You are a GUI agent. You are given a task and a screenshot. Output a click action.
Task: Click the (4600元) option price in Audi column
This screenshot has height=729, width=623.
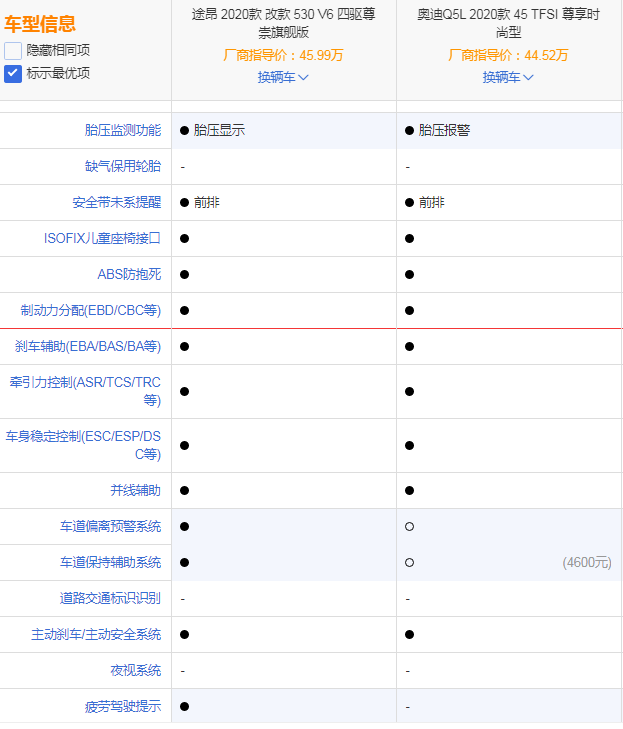pyautogui.click(x=586, y=562)
